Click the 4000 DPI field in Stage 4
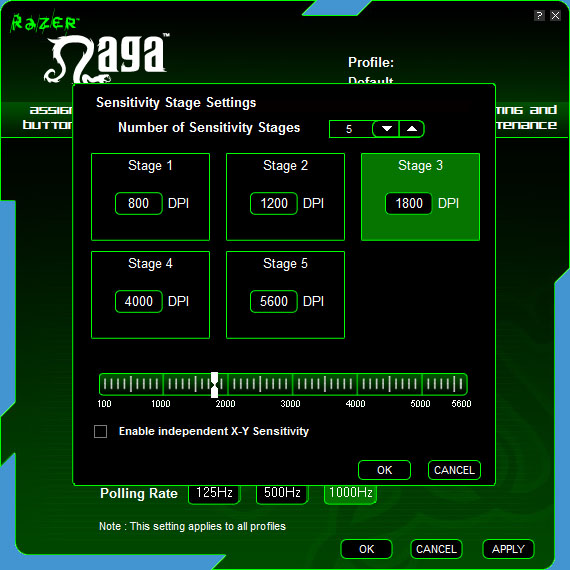Screen dimensions: 570x570 [139, 301]
